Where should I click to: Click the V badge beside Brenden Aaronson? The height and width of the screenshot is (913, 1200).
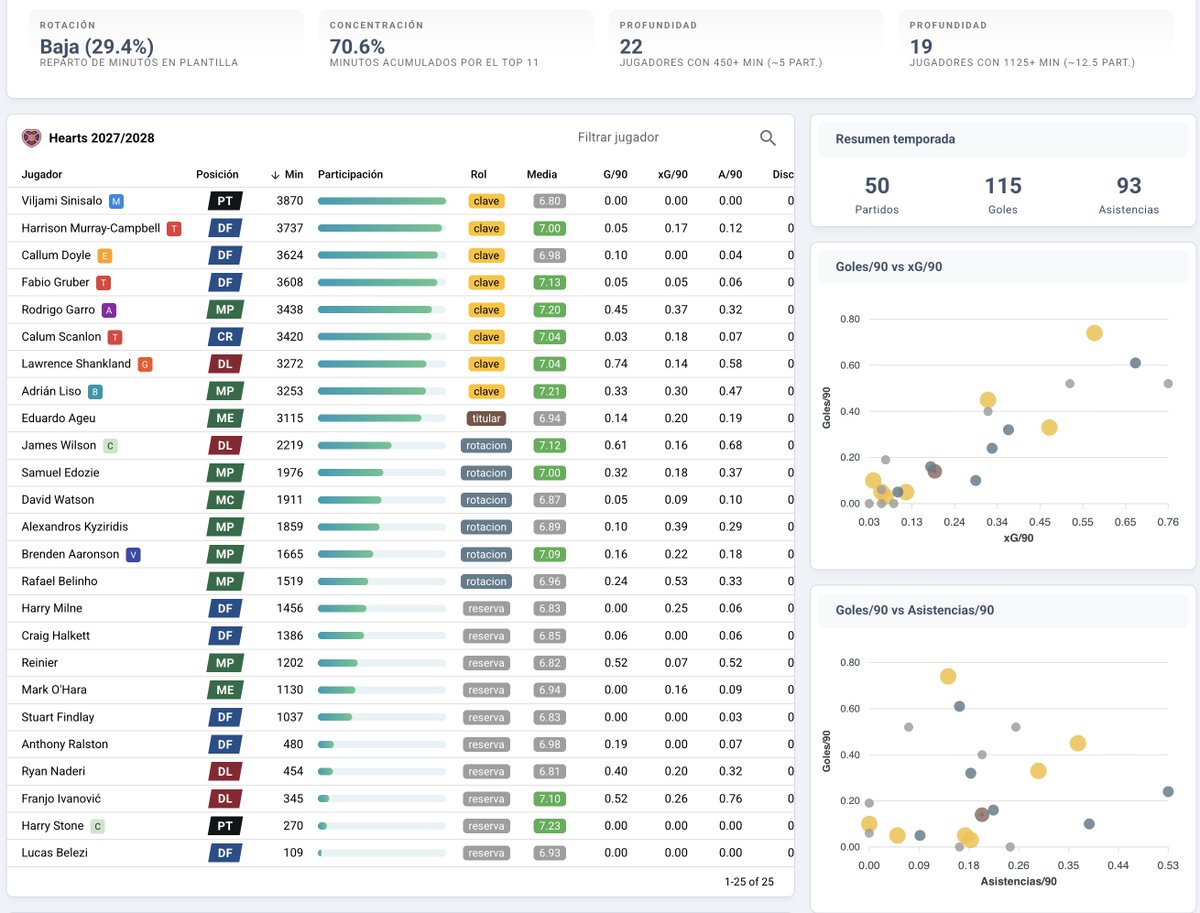[133, 554]
